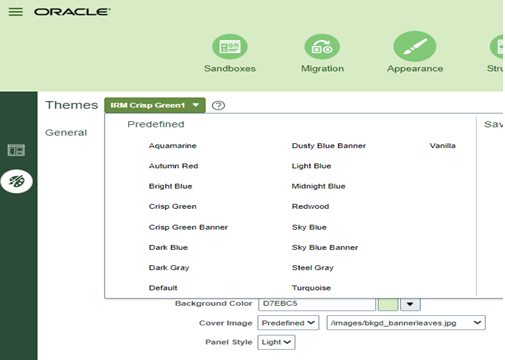Choose the Autumn Red theme

(x=173, y=166)
